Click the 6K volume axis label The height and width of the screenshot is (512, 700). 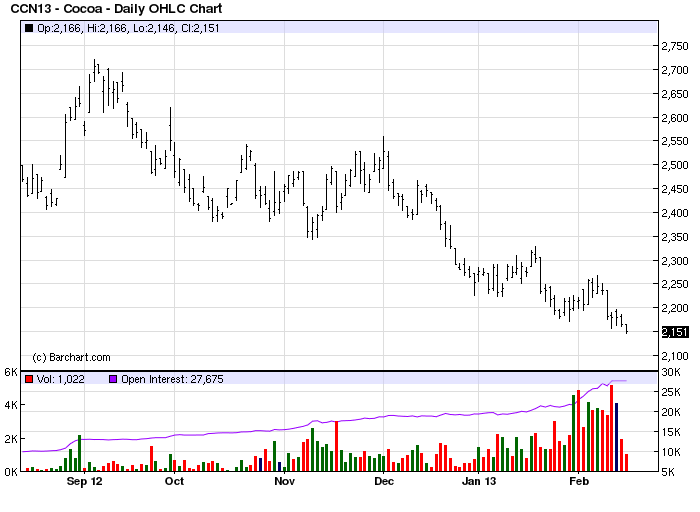click(11, 372)
